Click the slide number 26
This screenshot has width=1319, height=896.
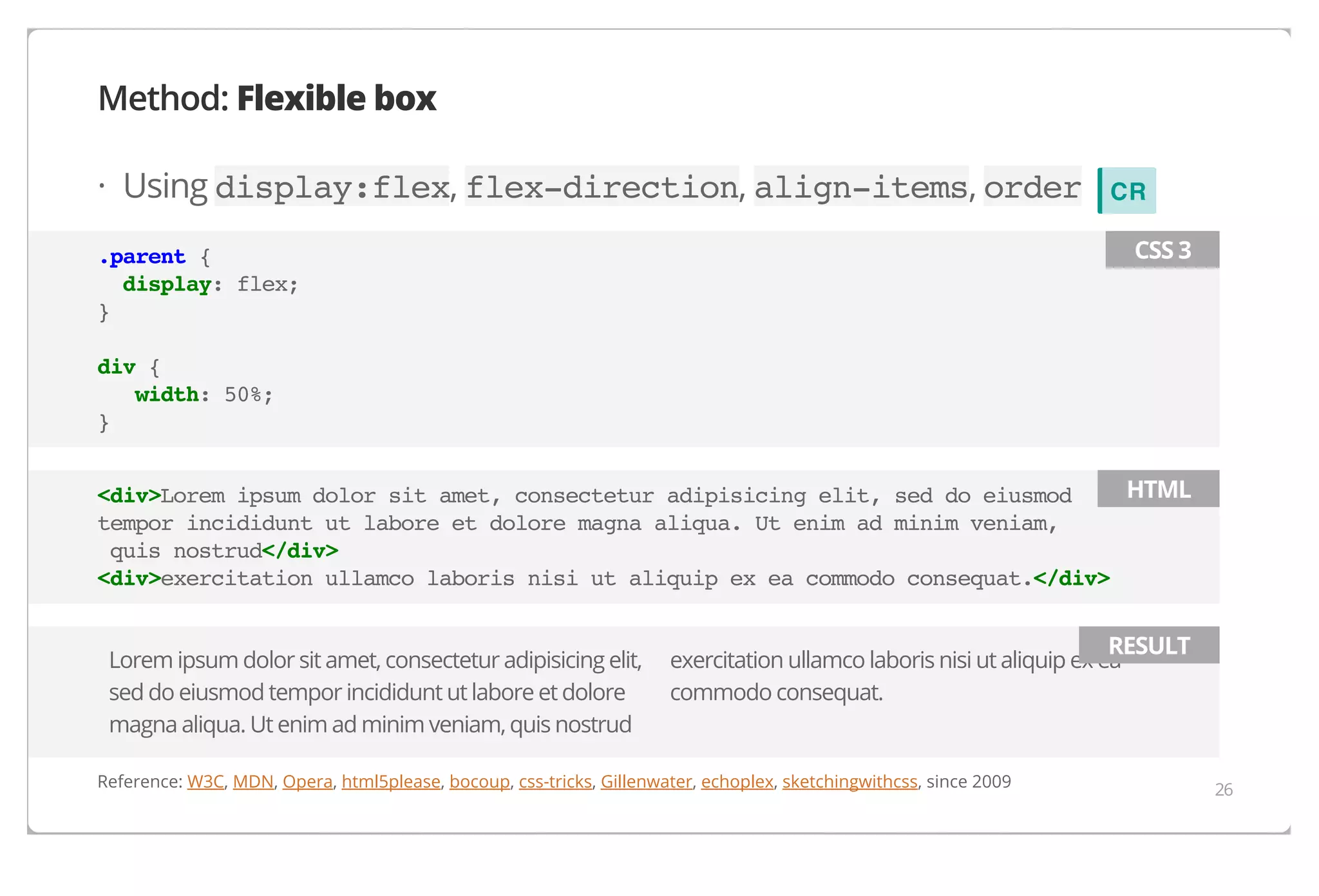(1223, 789)
